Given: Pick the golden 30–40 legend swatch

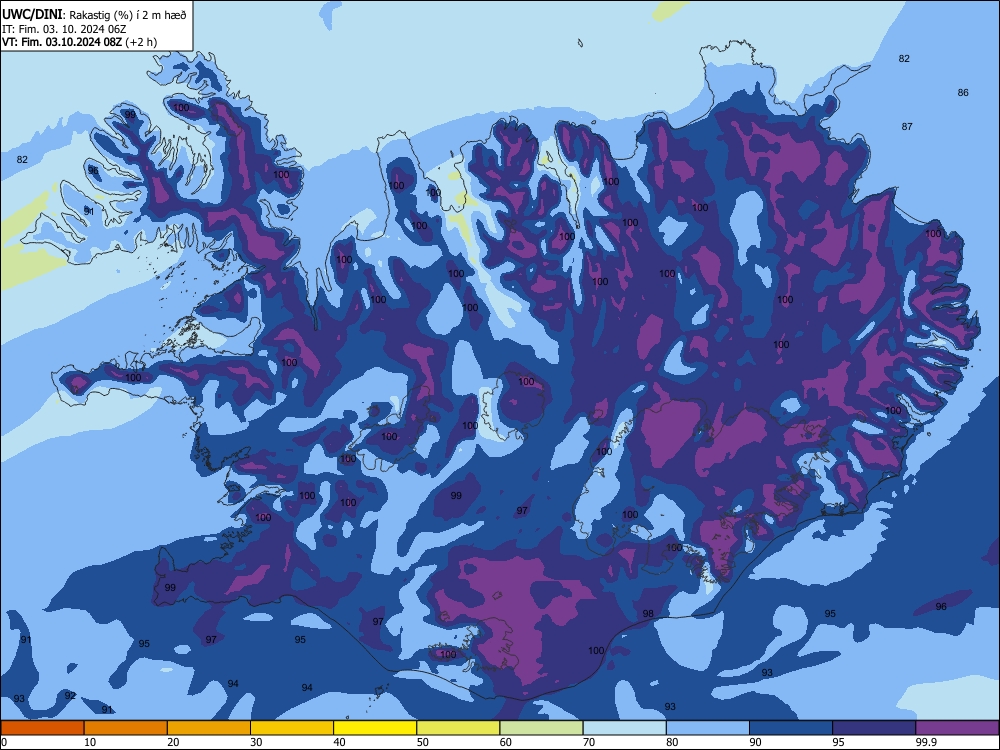Looking at the screenshot, I should pyautogui.click(x=292, y=728).
